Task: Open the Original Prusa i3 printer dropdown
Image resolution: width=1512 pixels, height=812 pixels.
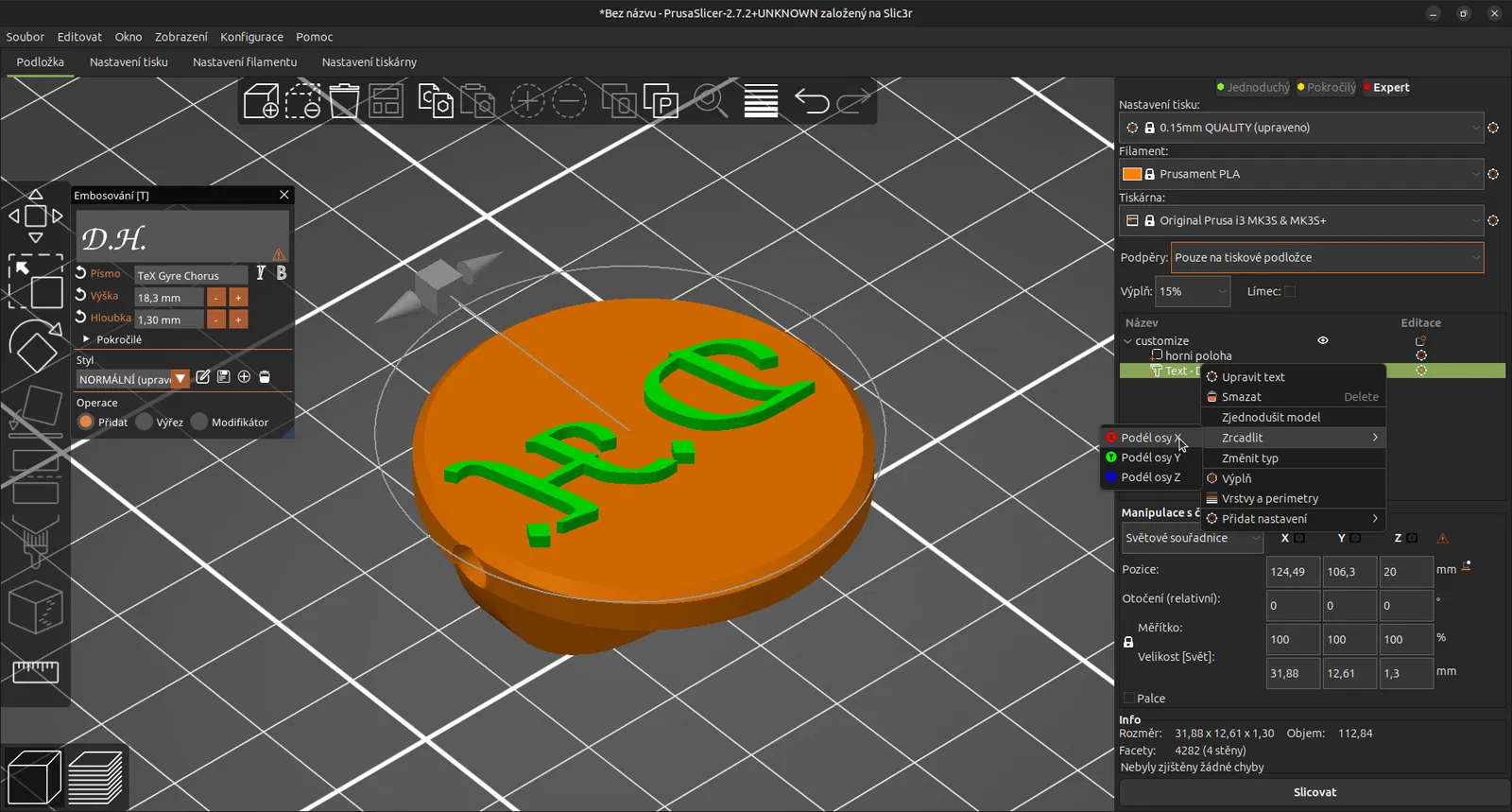Action: click(1301, 220)
